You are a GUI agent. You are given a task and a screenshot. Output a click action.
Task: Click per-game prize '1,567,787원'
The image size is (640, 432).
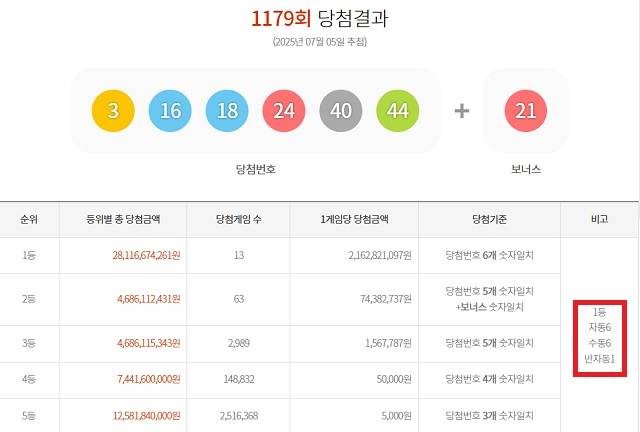point(388,343)
